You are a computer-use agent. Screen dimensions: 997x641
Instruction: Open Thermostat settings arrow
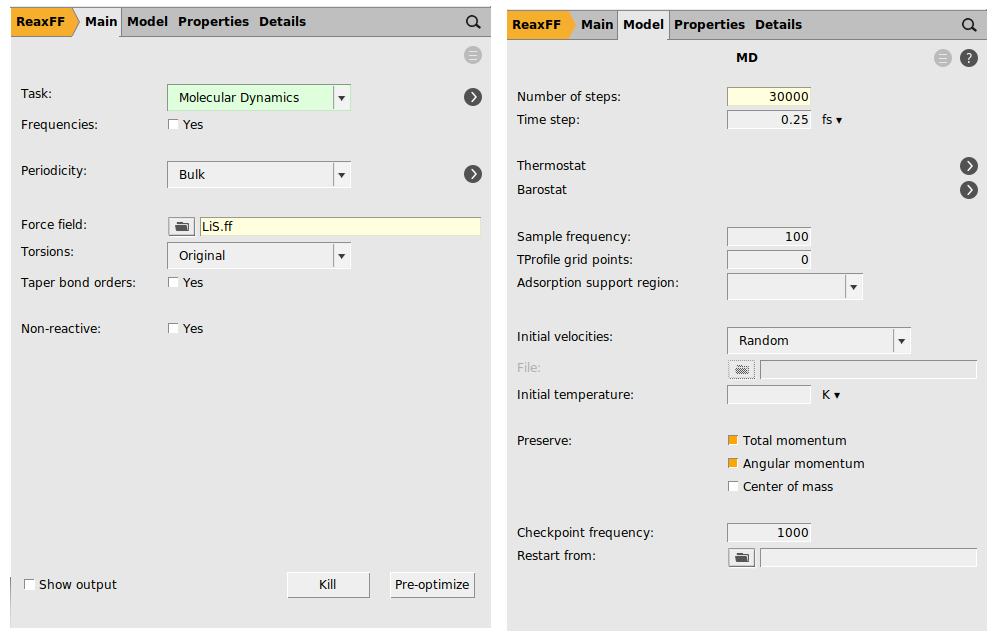(x=969, y=166)
